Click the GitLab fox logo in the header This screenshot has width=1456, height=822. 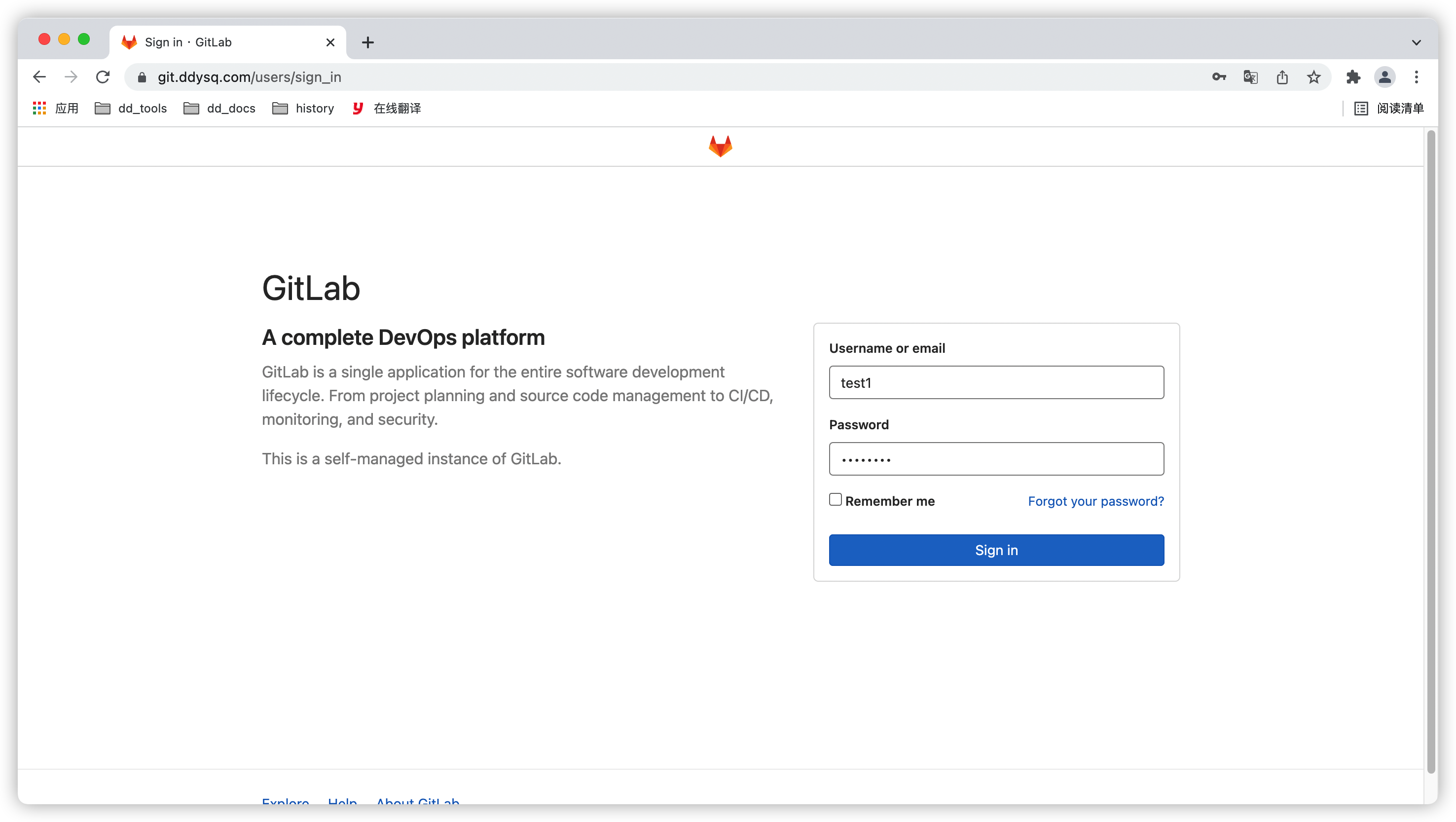[x=720, y=147]
